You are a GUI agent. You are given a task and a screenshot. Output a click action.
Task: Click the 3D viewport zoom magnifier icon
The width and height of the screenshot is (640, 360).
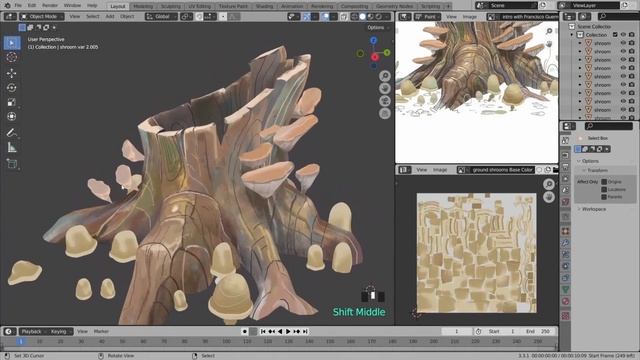pyautogui.click(x=384, y=76)
